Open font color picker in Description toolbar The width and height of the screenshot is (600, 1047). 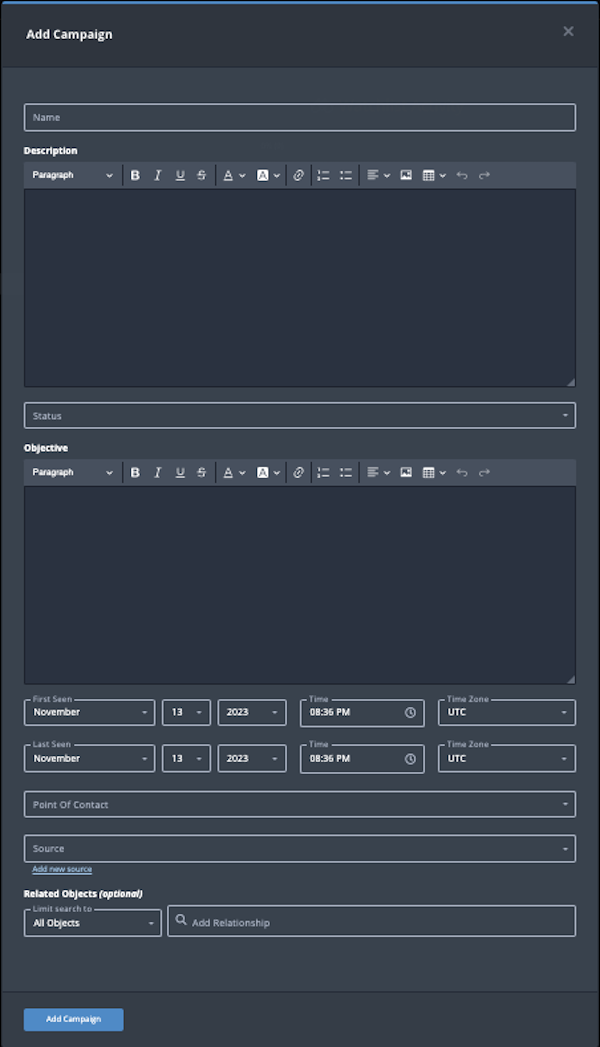[234, 175]
